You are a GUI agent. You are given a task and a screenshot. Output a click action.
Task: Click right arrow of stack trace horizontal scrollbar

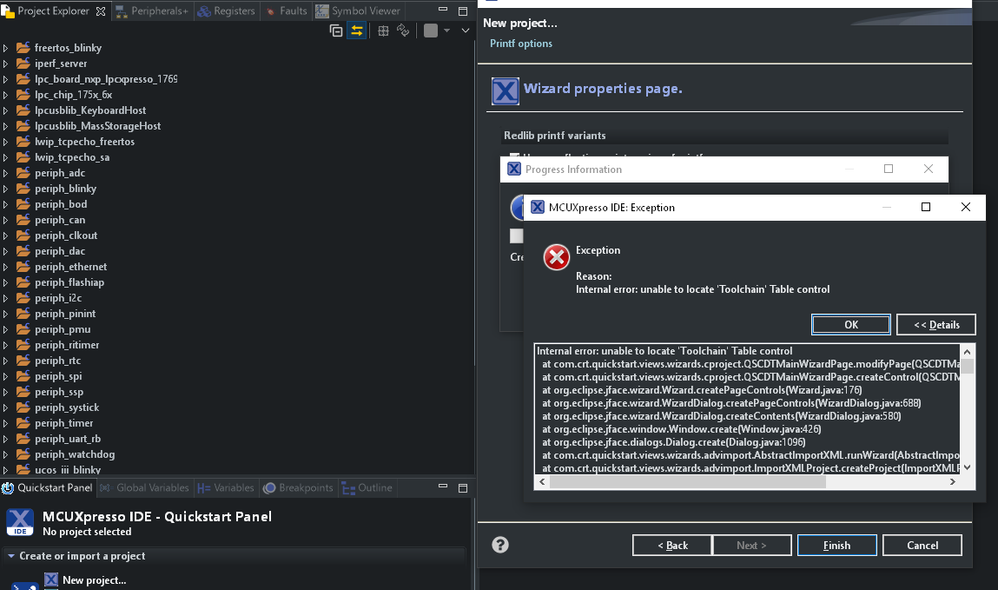952,482
